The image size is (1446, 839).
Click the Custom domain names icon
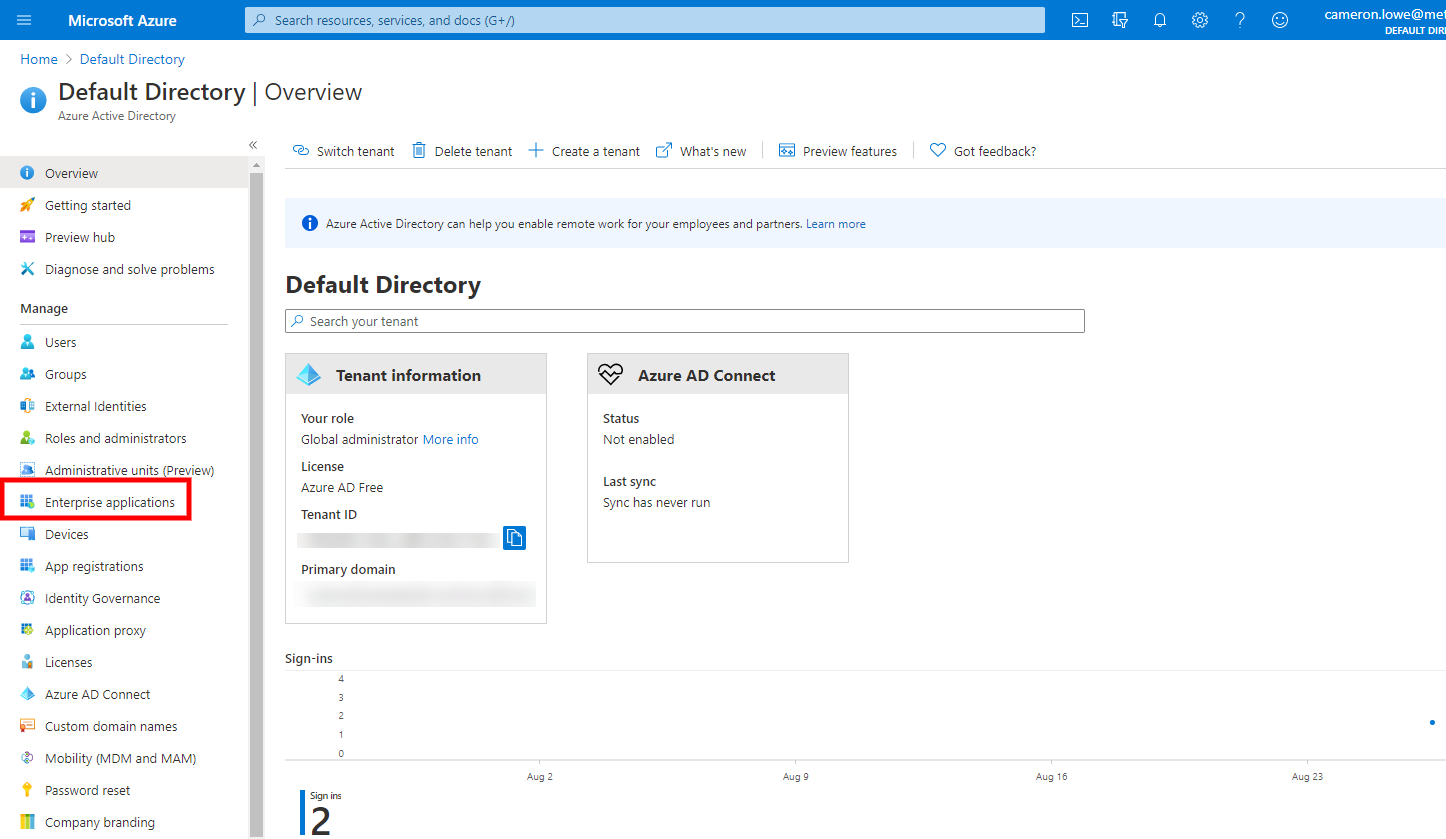click(x=28, y=726)
